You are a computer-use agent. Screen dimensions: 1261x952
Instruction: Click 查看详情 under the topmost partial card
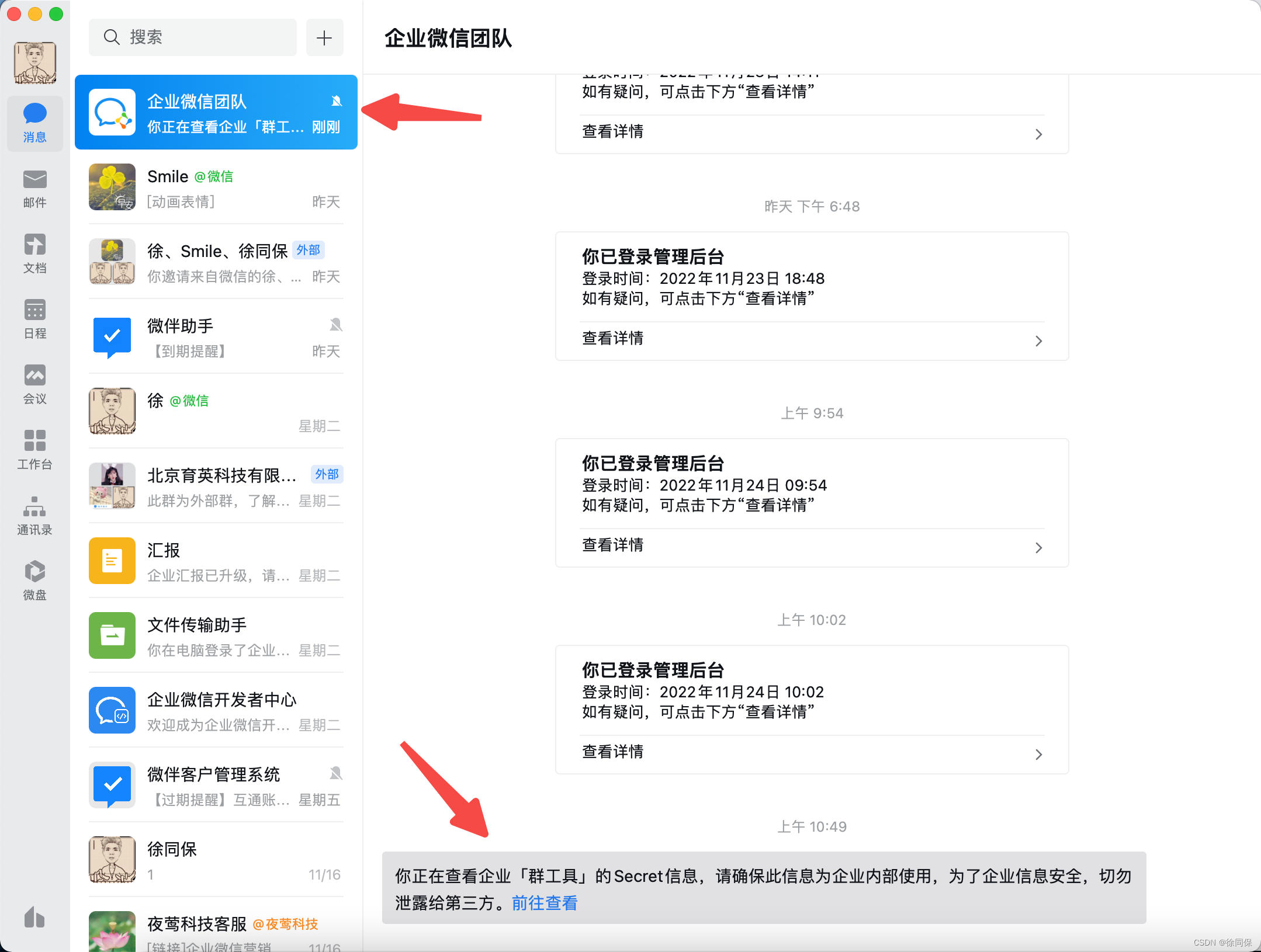click(x=613, y=132)
